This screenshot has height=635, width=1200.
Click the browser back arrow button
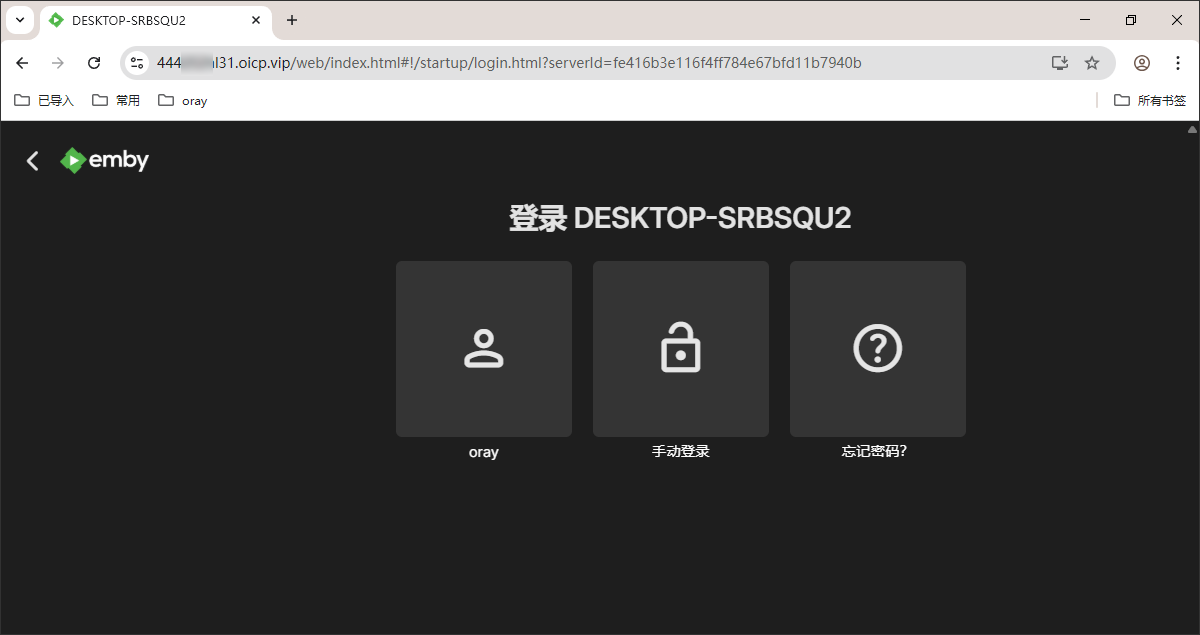tap(22, 63)
